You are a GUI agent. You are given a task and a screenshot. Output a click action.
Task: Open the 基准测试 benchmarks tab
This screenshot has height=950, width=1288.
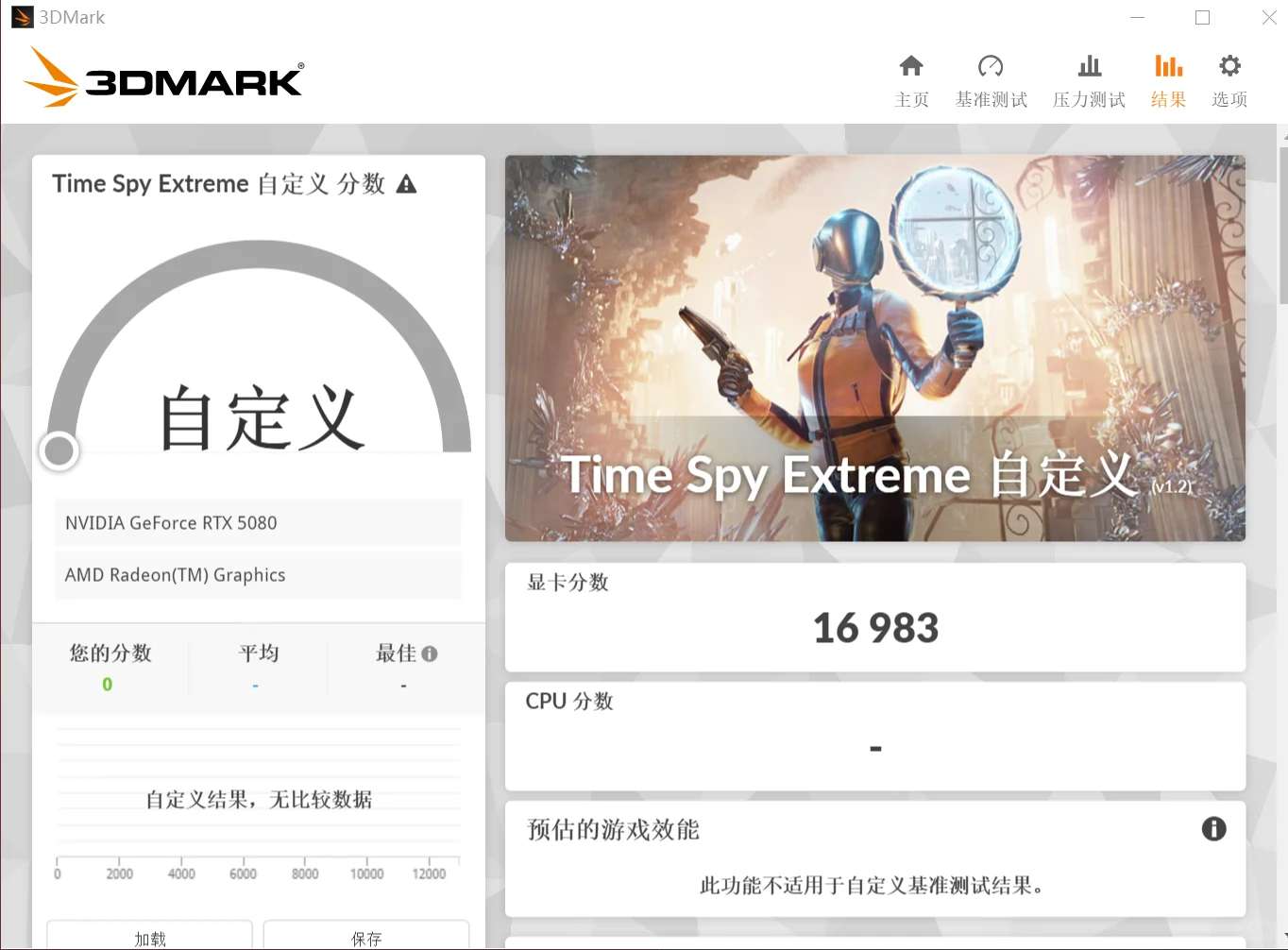(x=991, y=81)
